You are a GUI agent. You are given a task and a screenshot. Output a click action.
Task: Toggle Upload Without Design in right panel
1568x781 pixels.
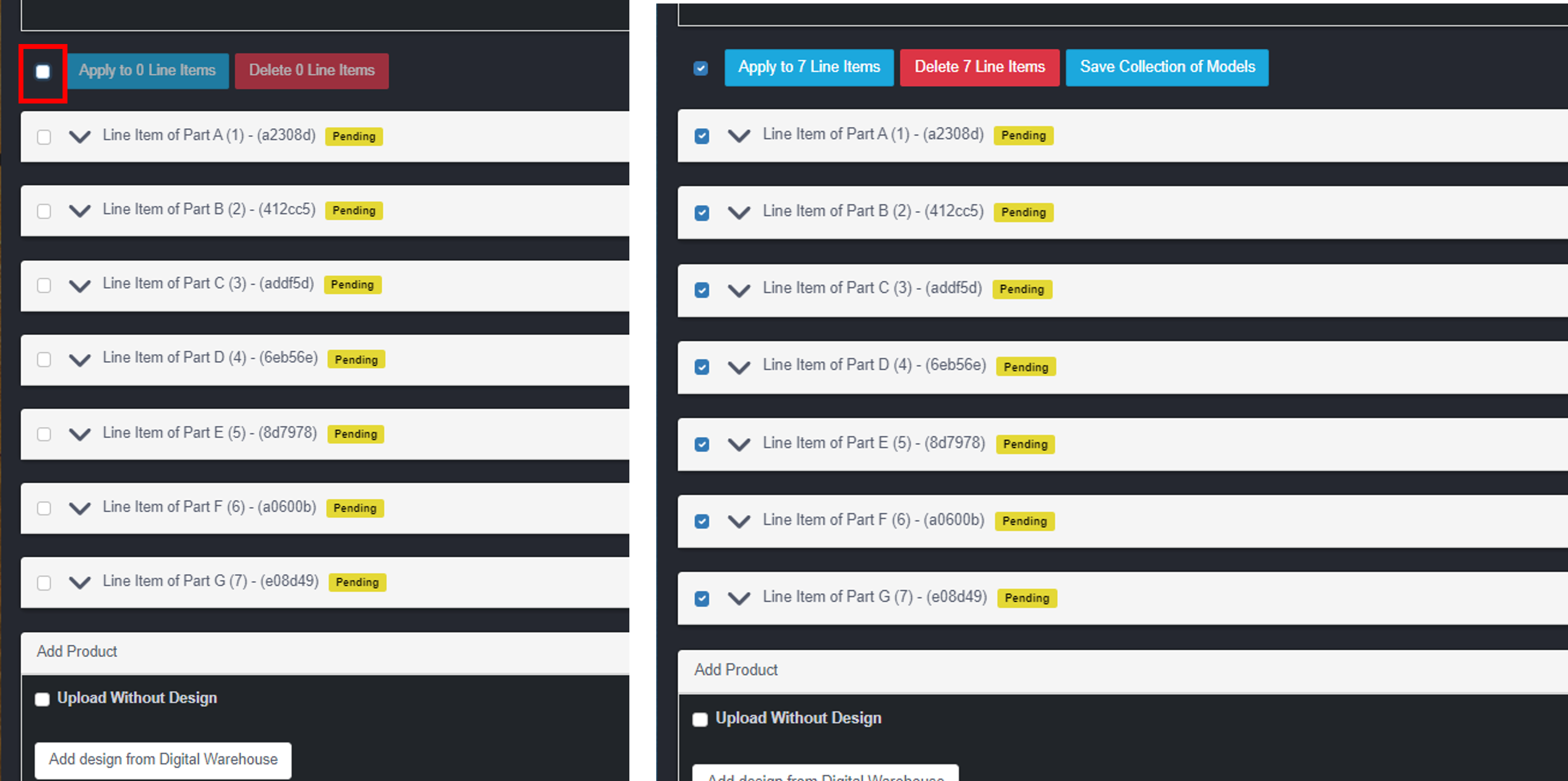click(700, 719)
